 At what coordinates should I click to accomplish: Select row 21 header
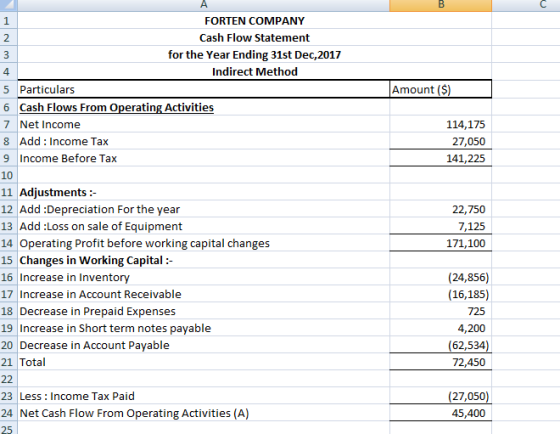tap(9, 362)
